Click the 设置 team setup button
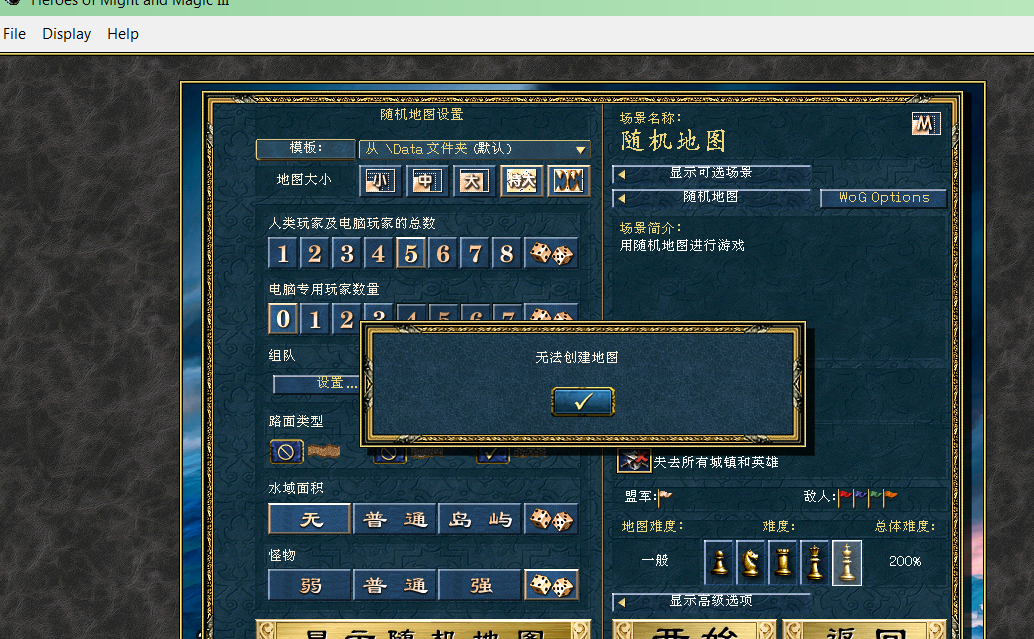Viewport: 1034px width, 639px height. pos(331,383)
